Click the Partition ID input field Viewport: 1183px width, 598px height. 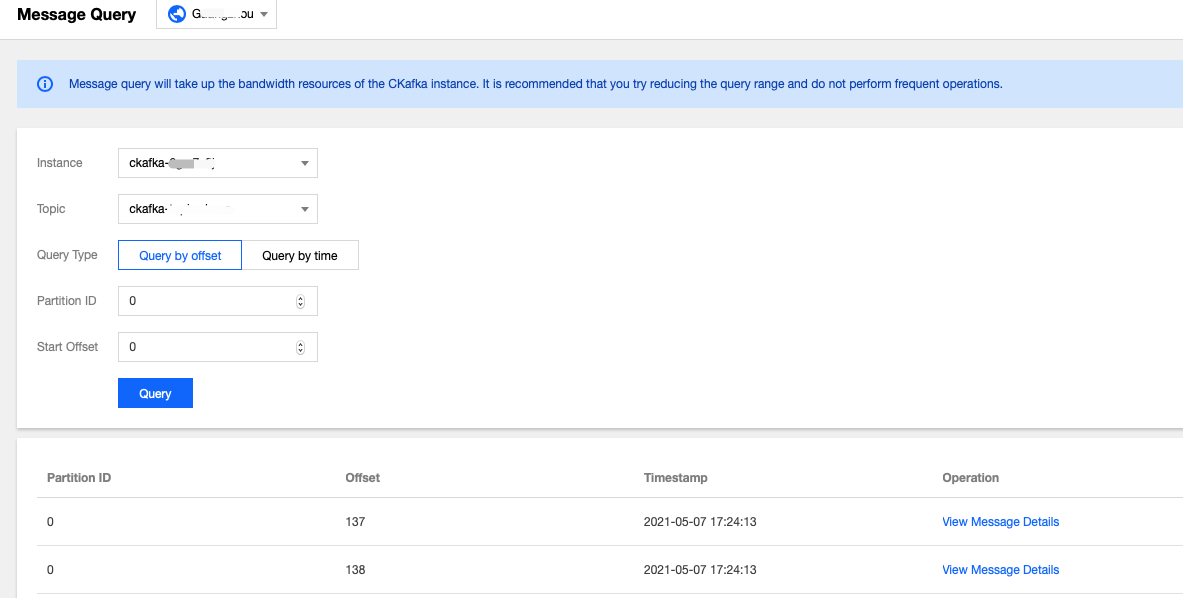(218, 301)
